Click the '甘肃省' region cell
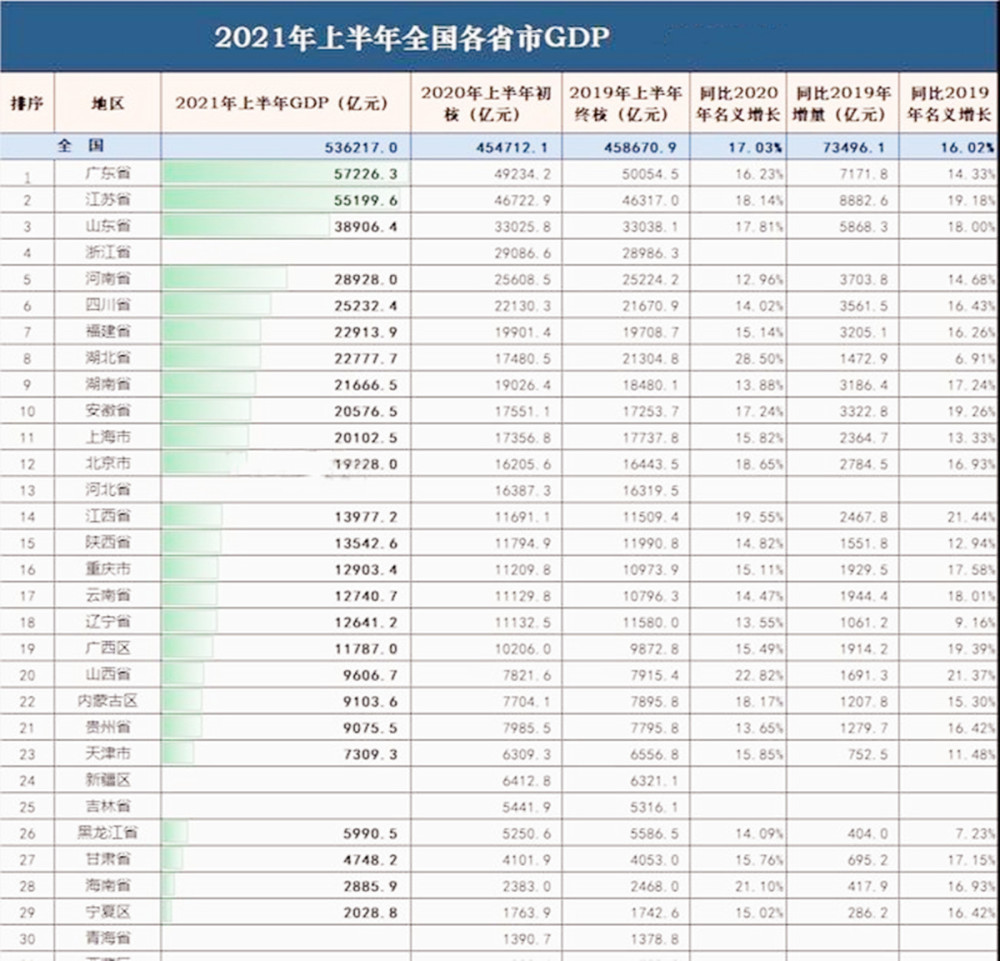The image size is (1000, 961). (x=108, y=859)
